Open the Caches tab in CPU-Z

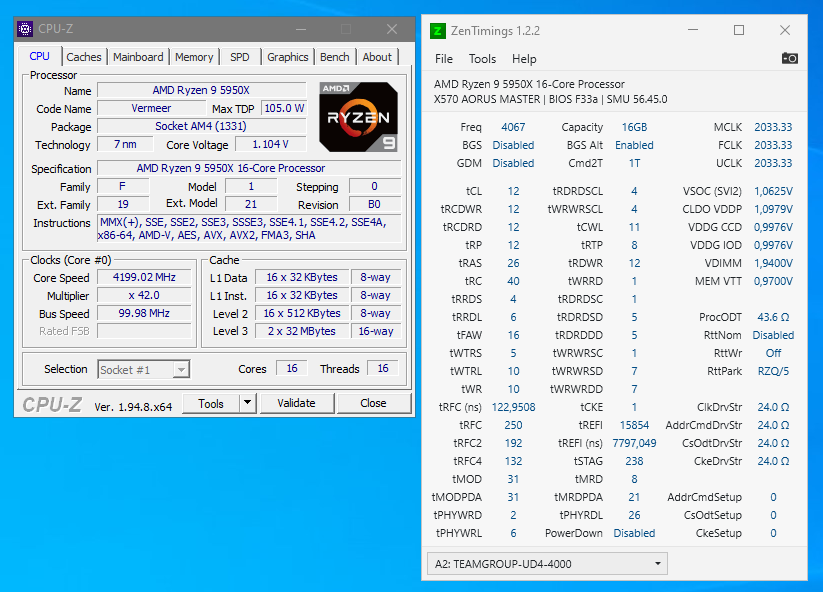83,57
